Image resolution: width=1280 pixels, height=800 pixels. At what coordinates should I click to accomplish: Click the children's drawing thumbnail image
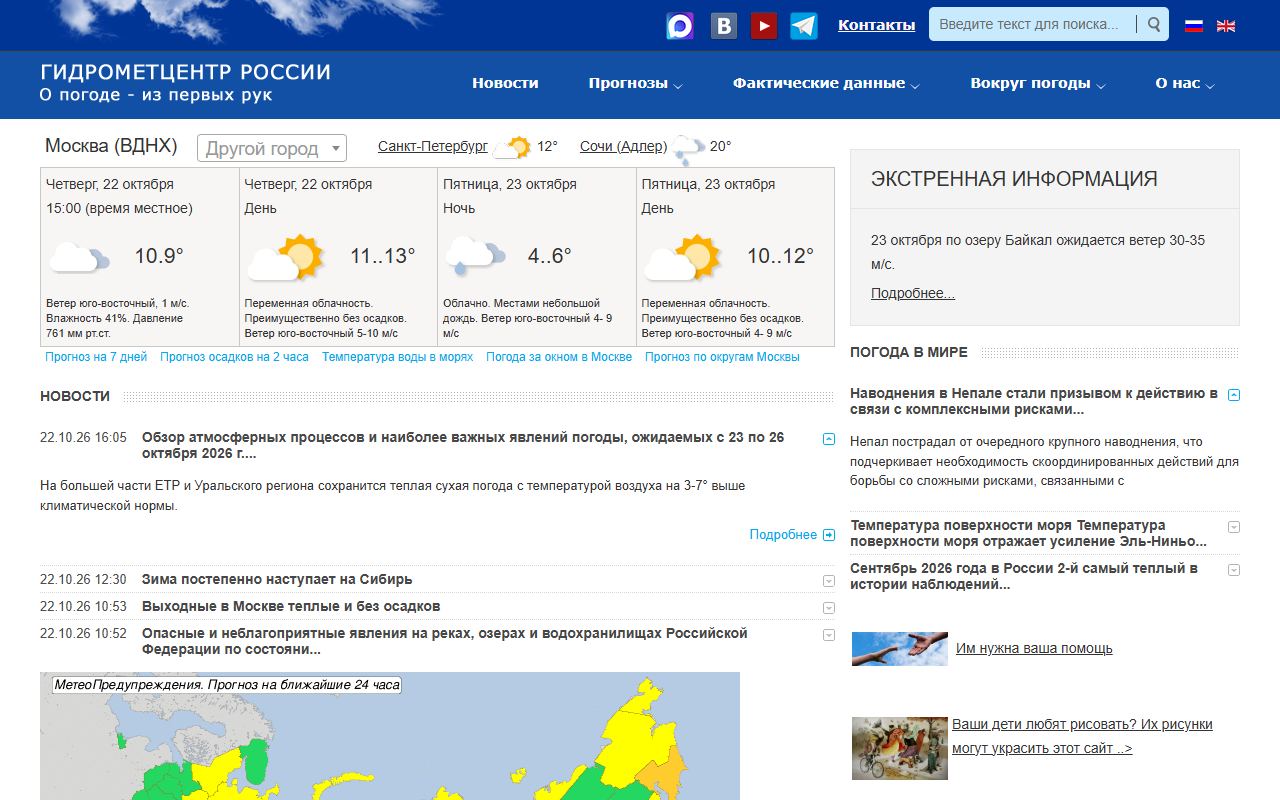pyautogui.click(x=900, y=748)
